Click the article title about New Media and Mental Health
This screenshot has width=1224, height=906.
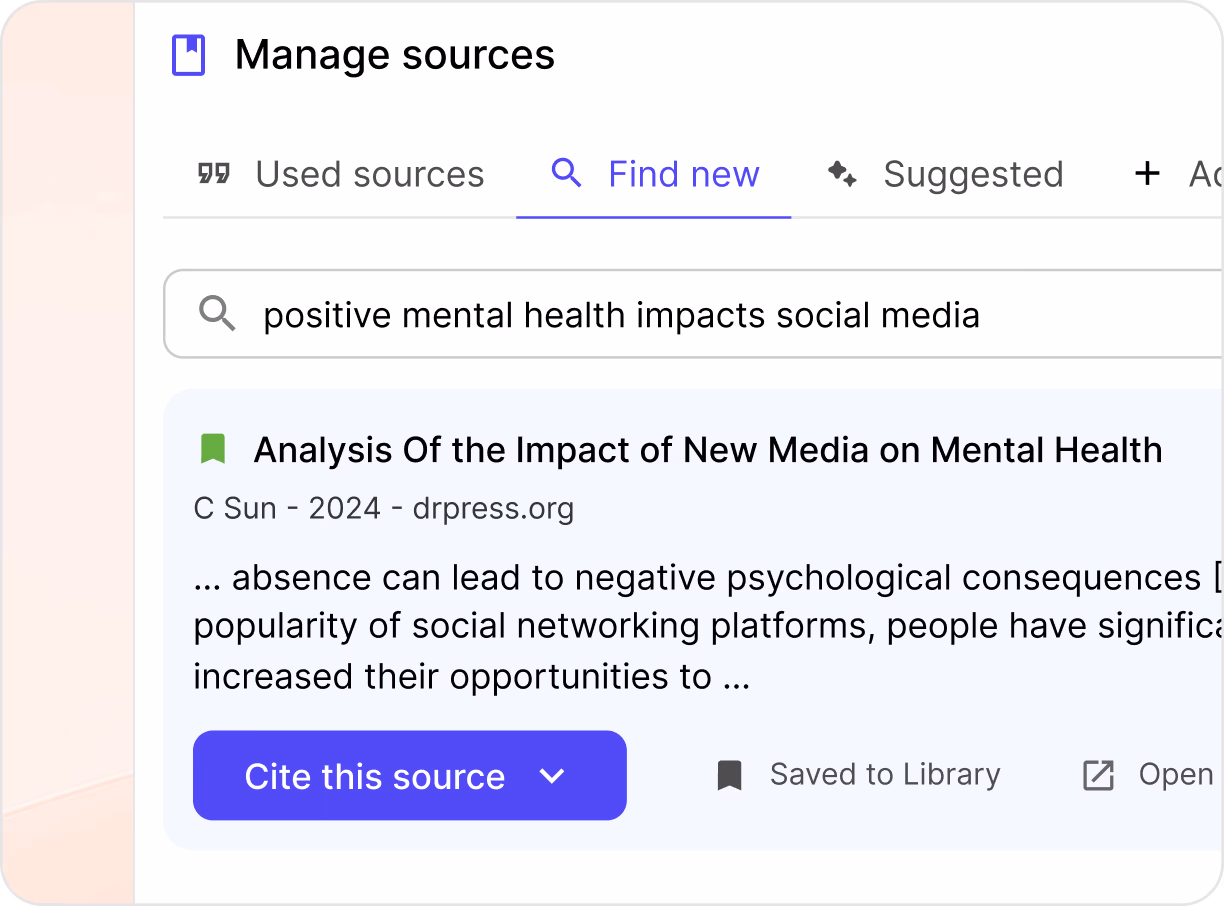pos(708,450)
